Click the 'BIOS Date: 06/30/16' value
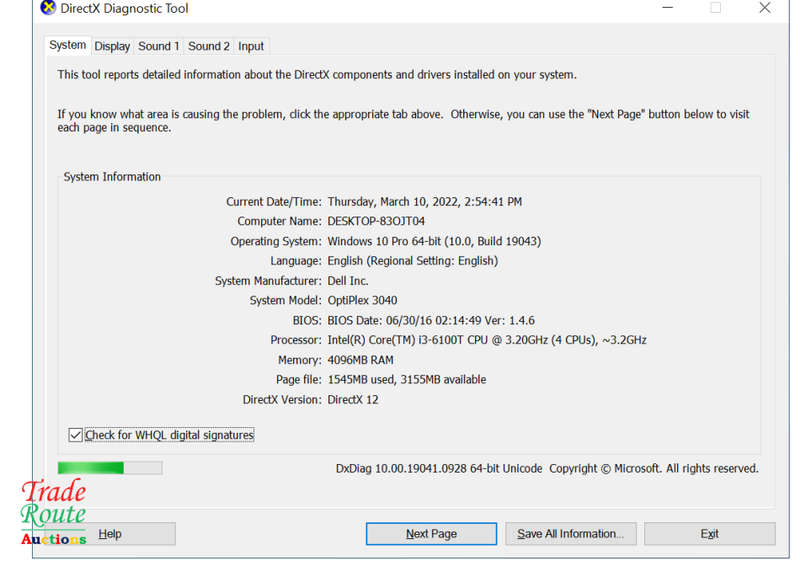This screenshot has width=800, height=567. (x=431, y=321)
